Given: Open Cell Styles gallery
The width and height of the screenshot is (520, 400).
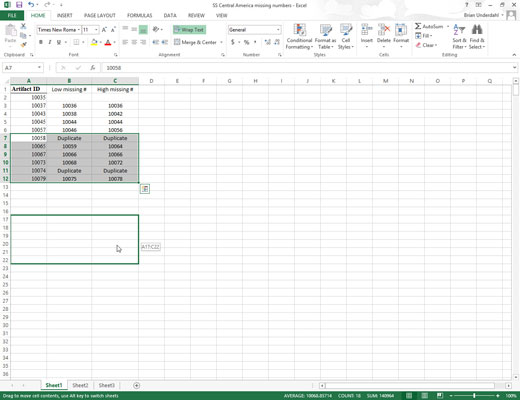Looking at the screenshot, I should pos(345,37).
